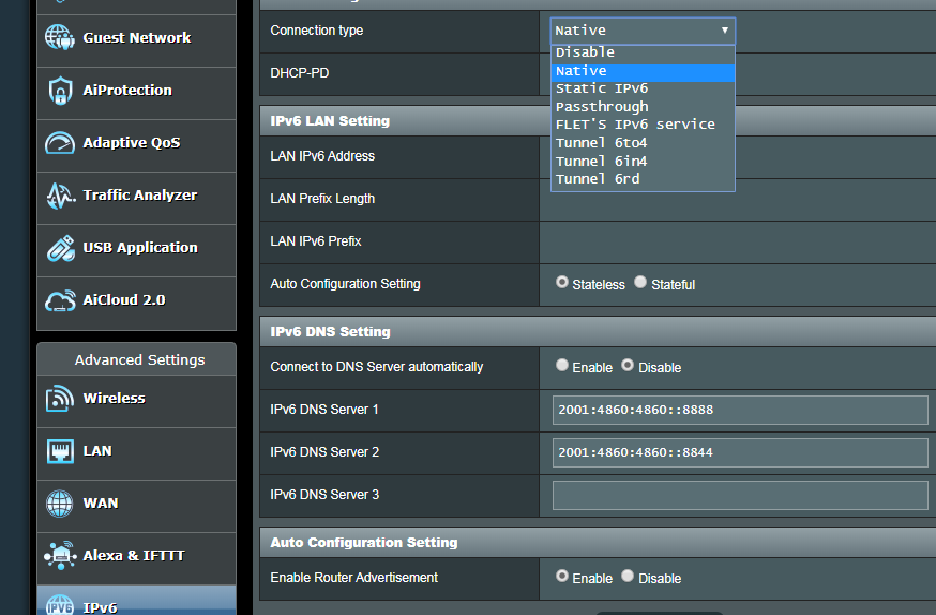Click the Enable Router Advertisement label
This screenshot has height=615, width=936.
click(x=354, y=578)
